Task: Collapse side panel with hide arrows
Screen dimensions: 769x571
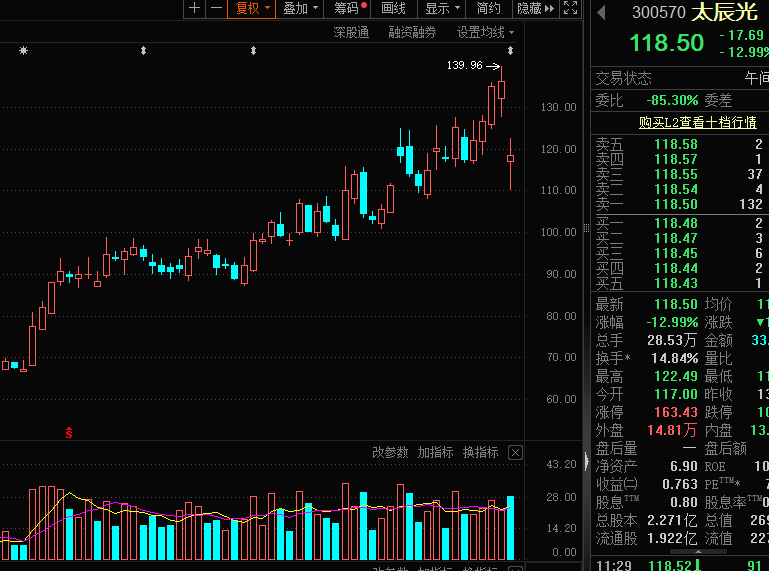Action: coord(536,8)
